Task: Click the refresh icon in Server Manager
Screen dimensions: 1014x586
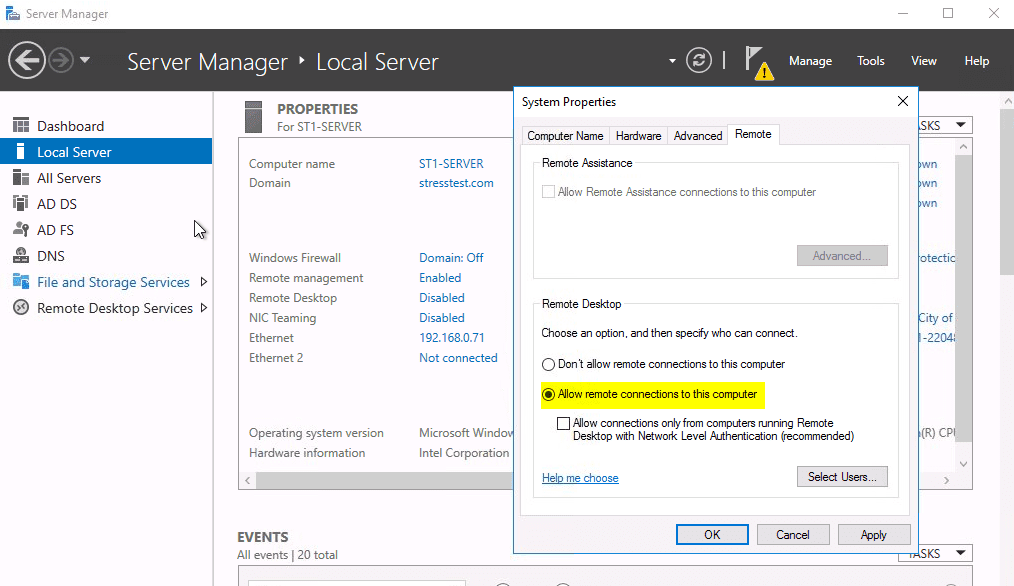Action: coord(698,60)
